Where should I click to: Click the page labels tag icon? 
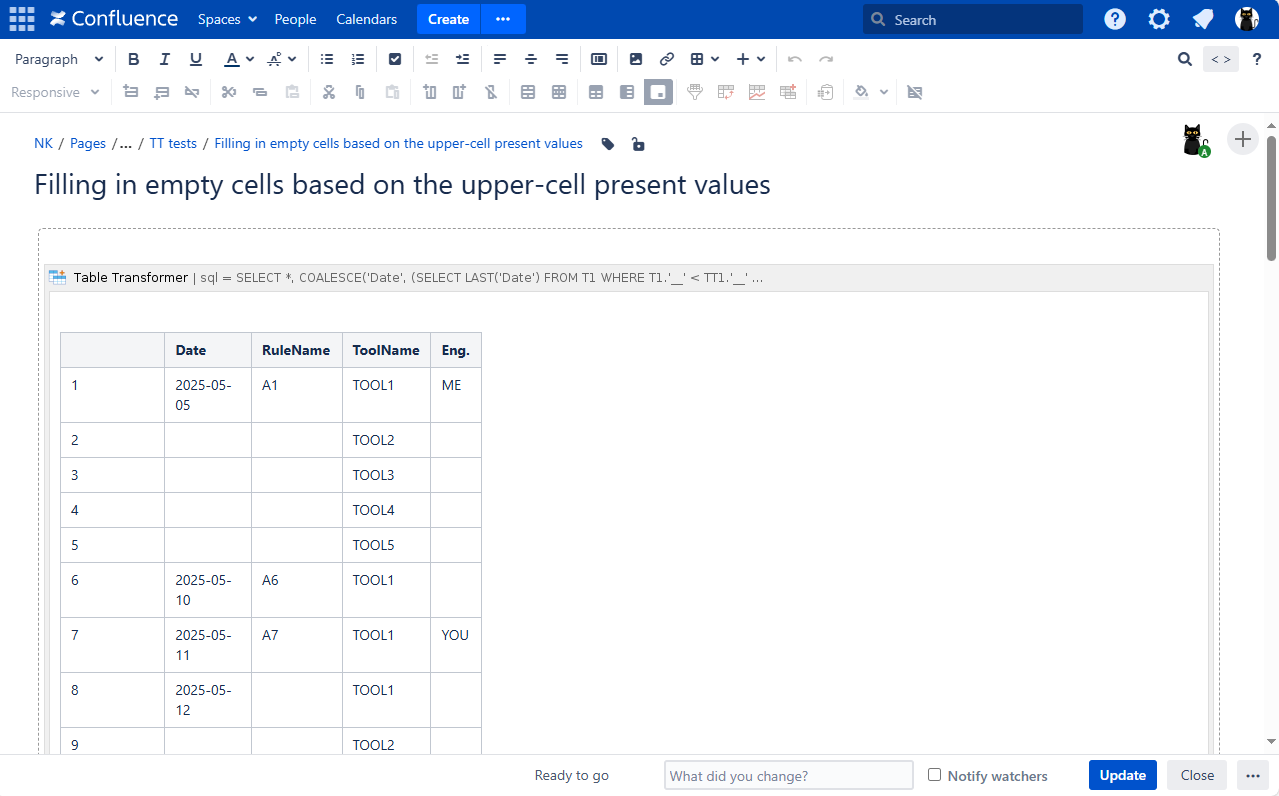click(x=608, y=144)
